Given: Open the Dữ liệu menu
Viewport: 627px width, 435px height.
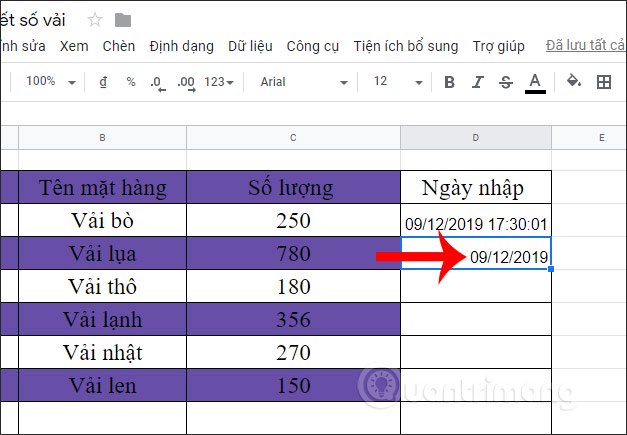Looking at the screenshot, I should [250, 46].
